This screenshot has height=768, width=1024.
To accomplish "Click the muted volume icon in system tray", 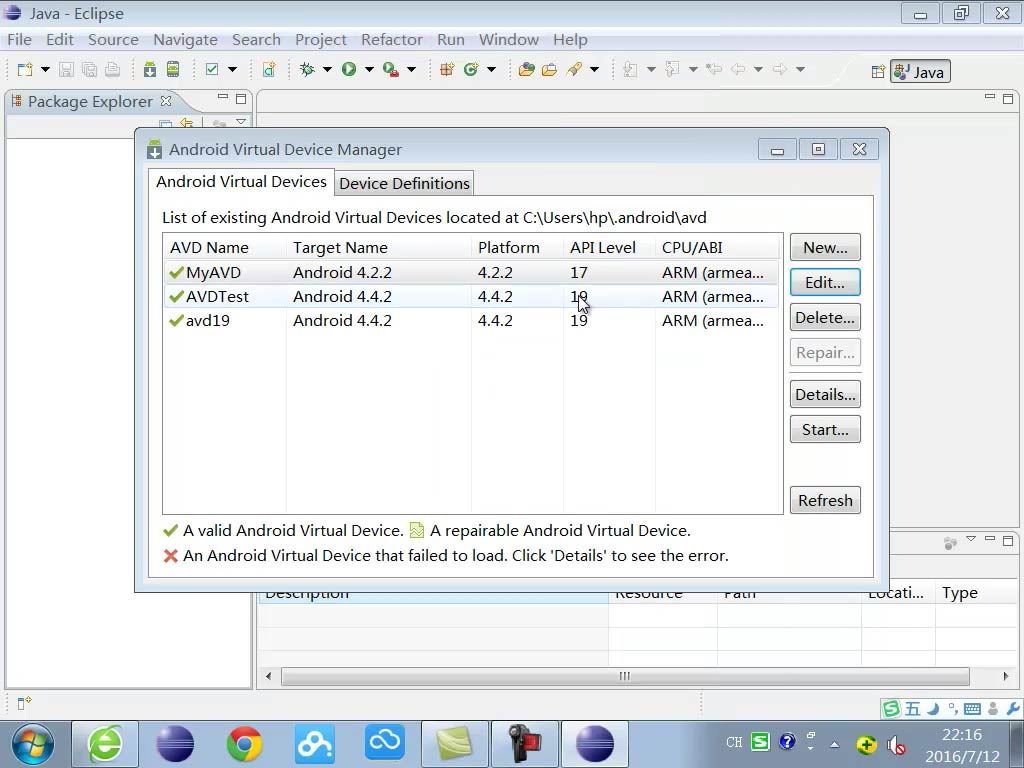I will (895, 744).
